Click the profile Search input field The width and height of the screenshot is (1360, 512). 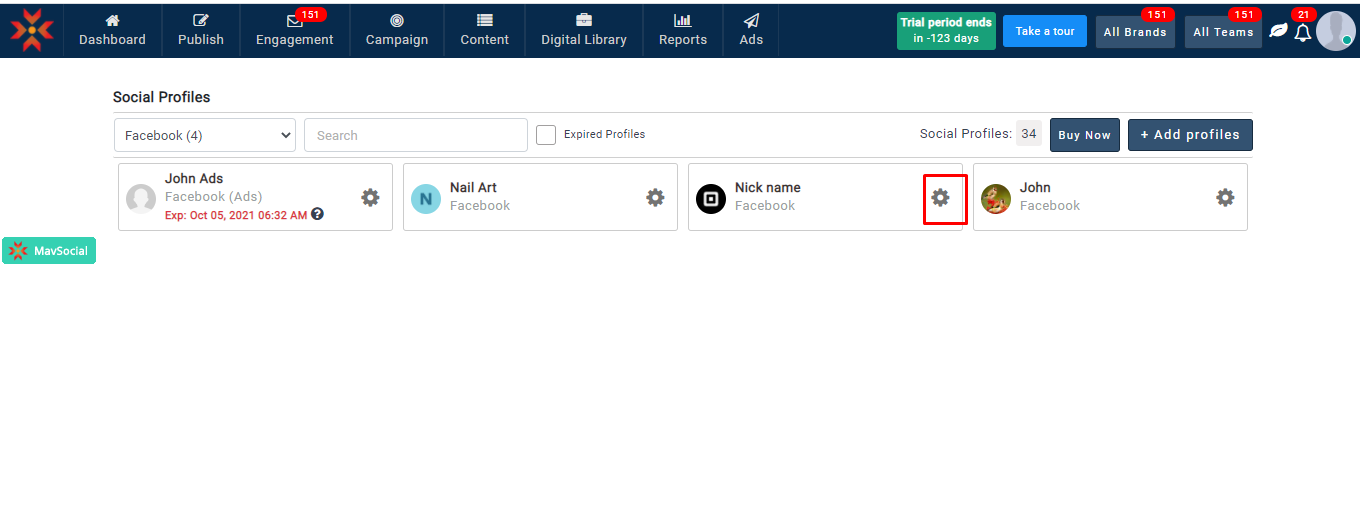click(415, 135)
